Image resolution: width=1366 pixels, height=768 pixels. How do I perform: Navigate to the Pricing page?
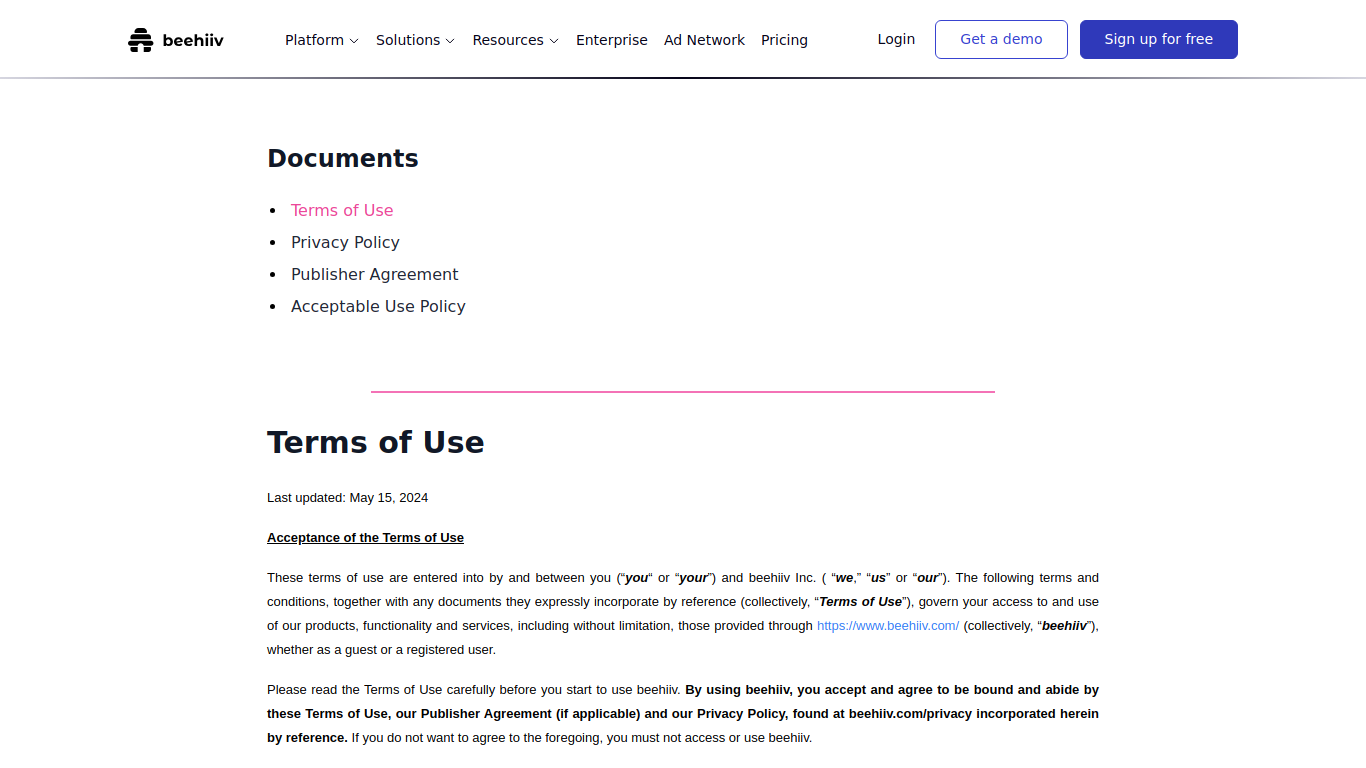pyautogui.click(x=784, y=40)
